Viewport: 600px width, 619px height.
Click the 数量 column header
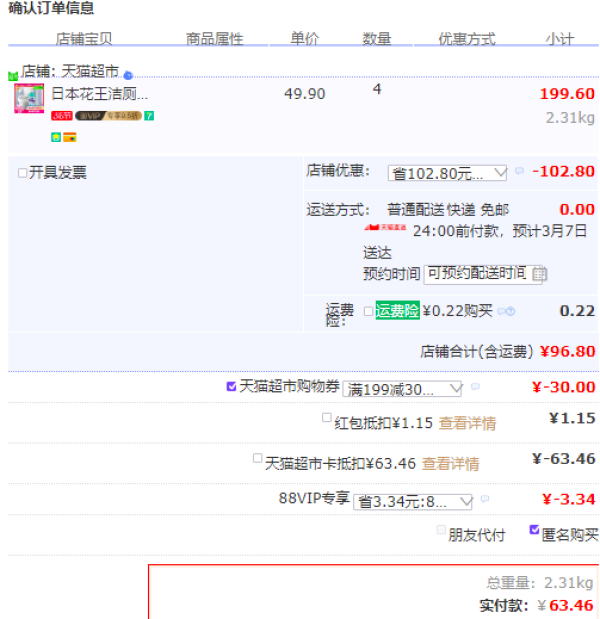[x=377, y=39]
